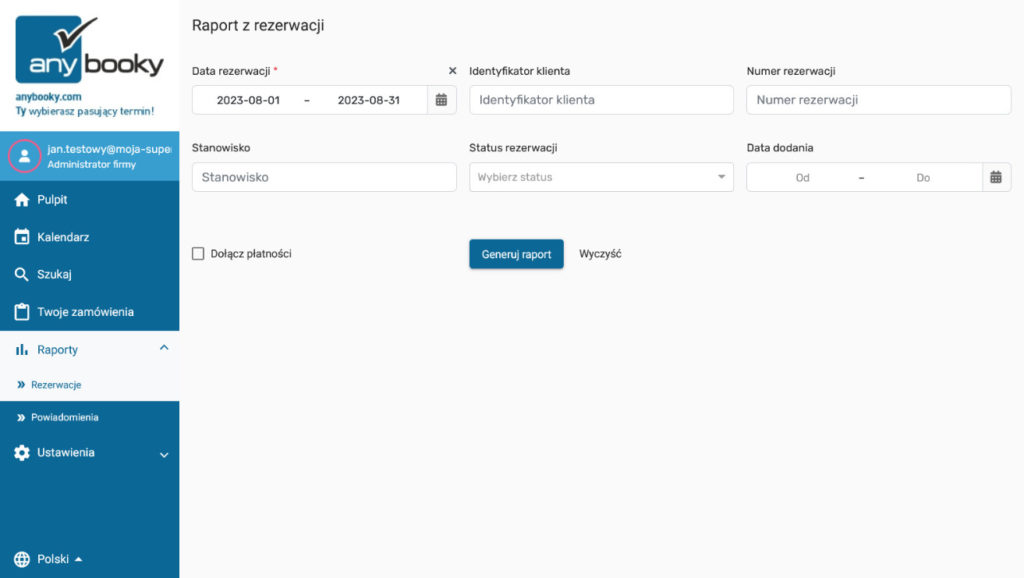Open the reservation date calendar icon
Image resolution: width=1024 pixels, height=578 pixels.
coord(441,100)
